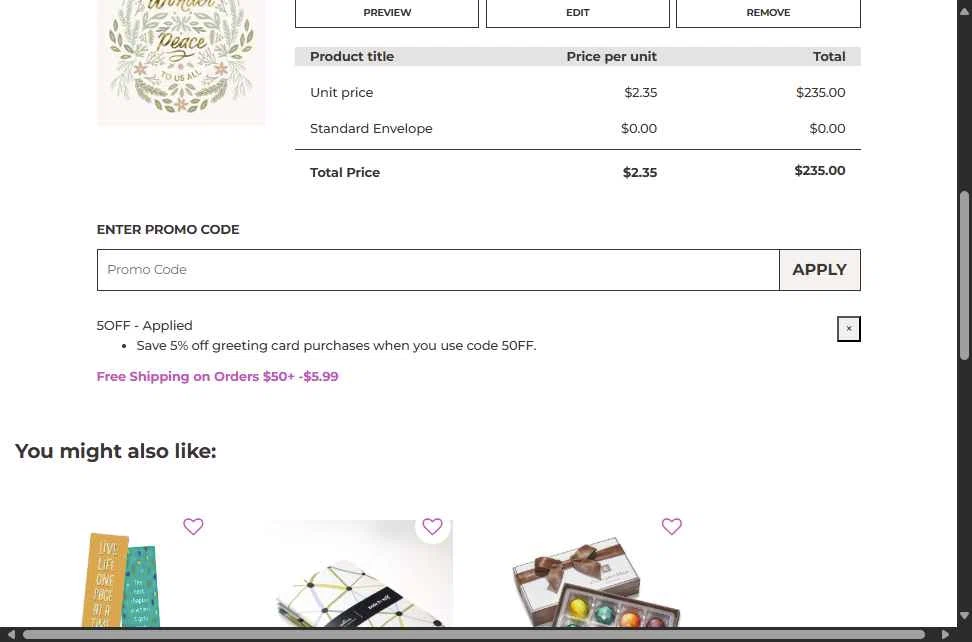This screenshot has height=642, width=972.
Task: Favorite the bookmark product with heart icon
Action: tap(193, 526)
